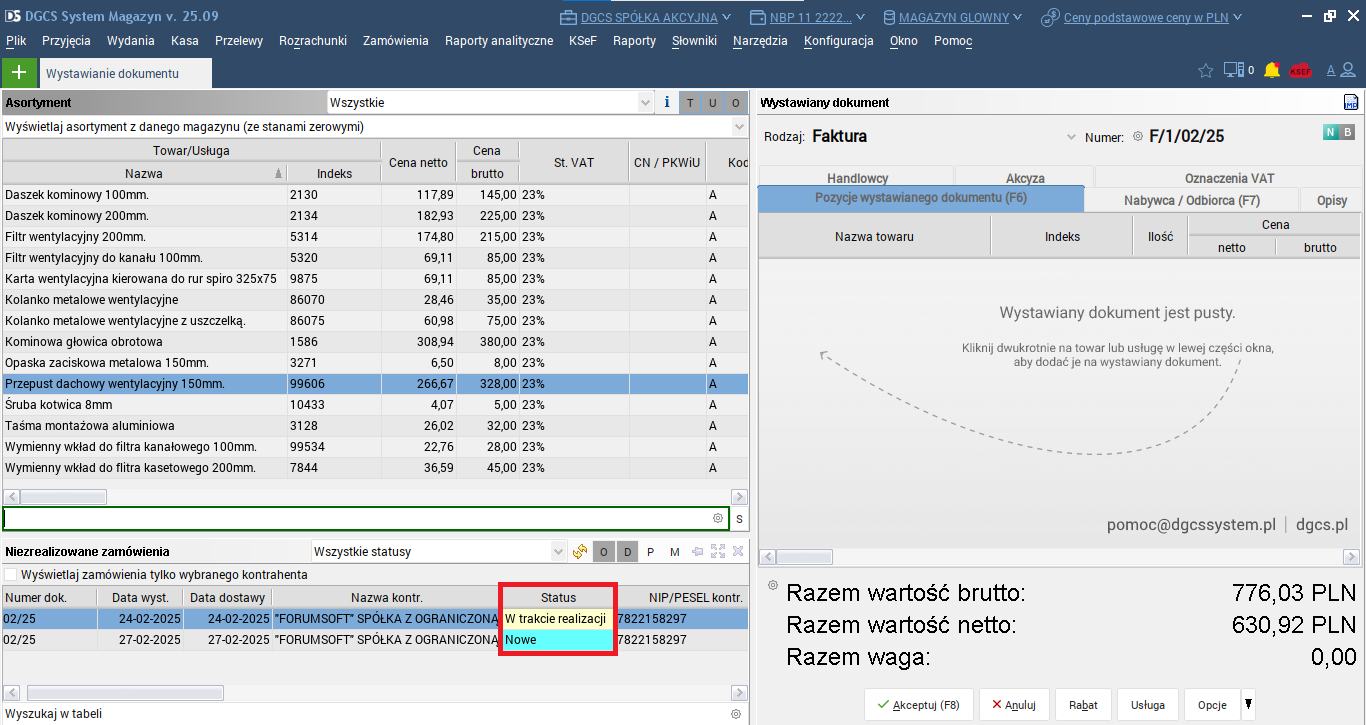Click the Usługa button
This screenshot has width=1366, height=725.
tap(1148, 705)
